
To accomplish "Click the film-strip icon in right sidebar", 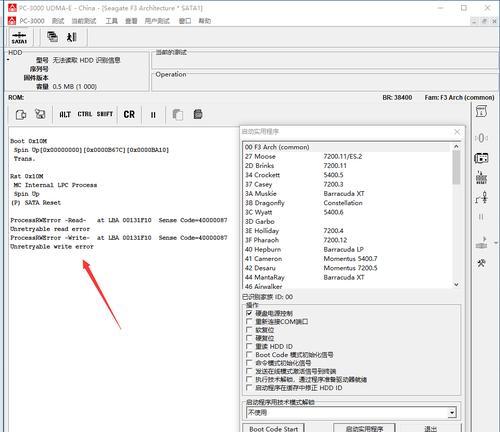I will 481,158.
